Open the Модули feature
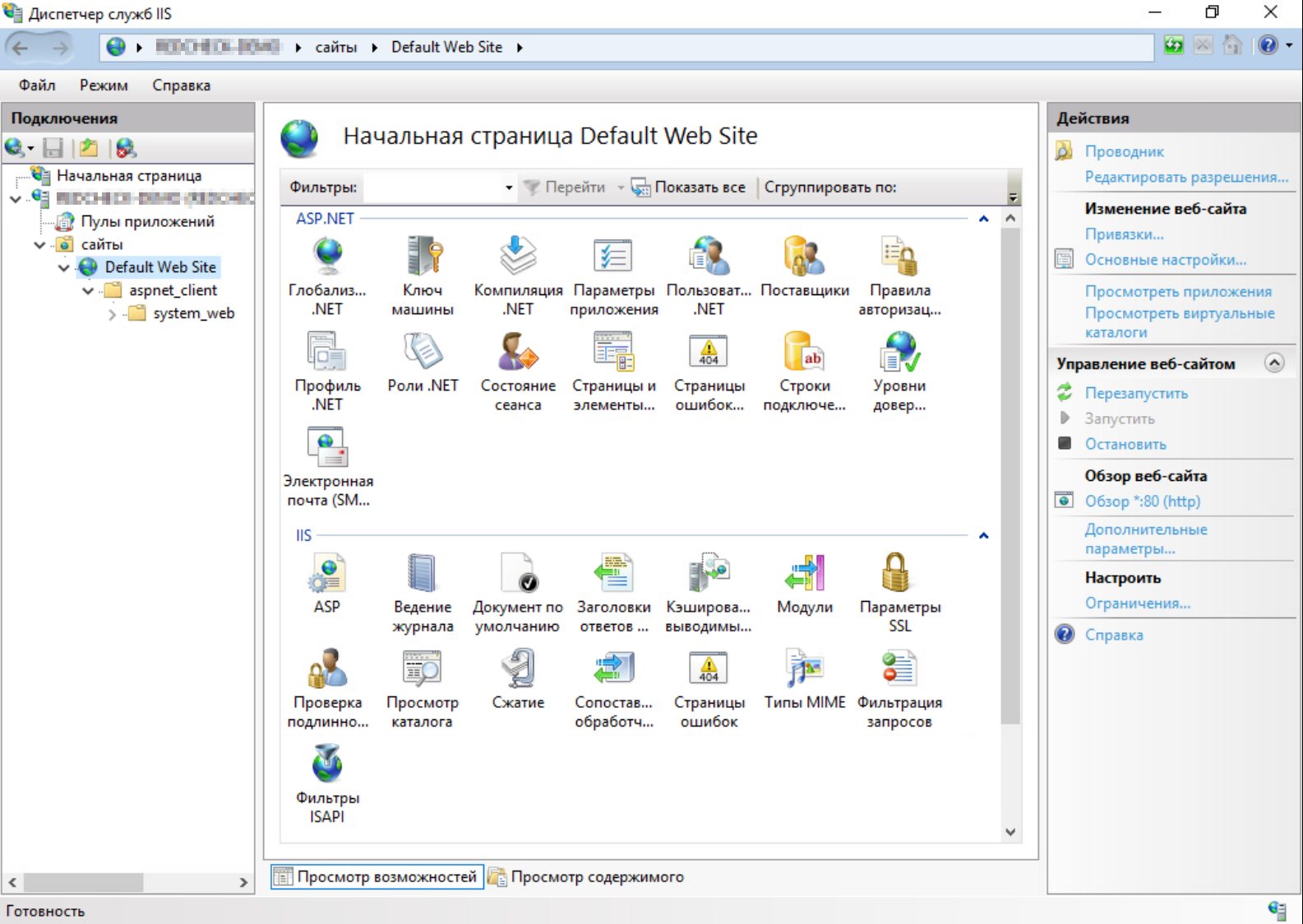The height and width of the screenshot is (924, 1303). 805,583
